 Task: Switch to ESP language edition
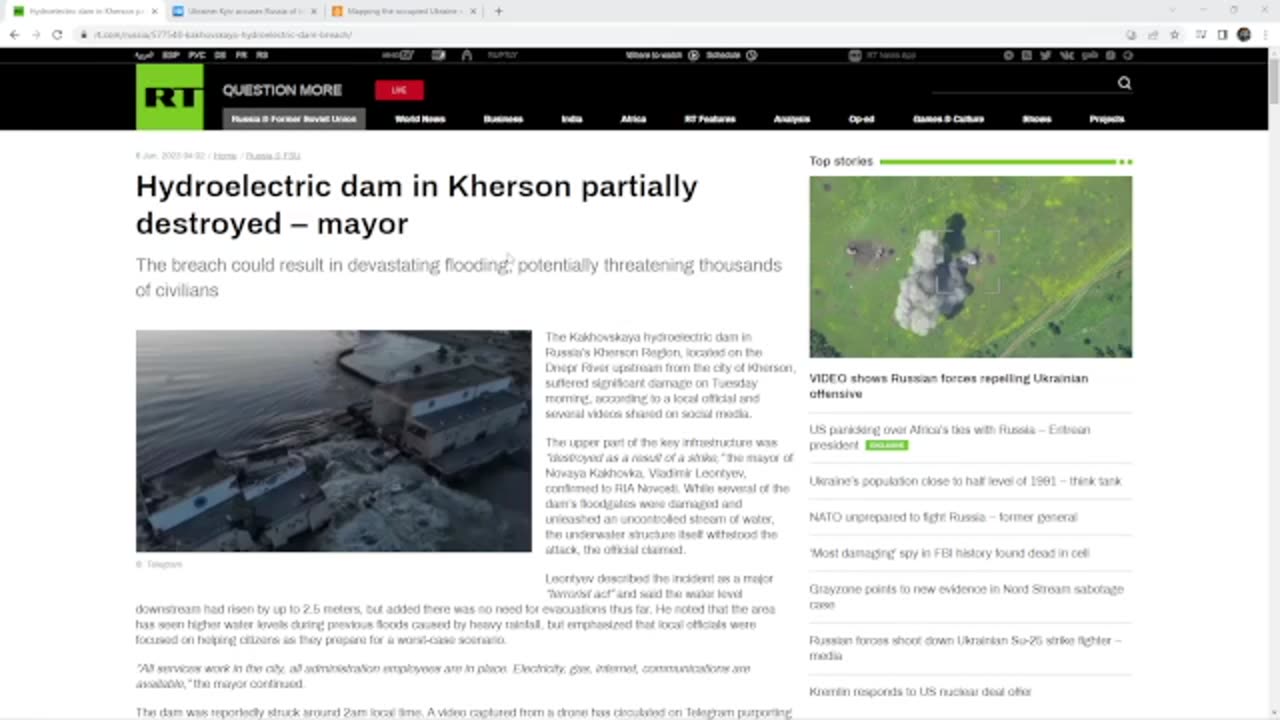tap(171, 56)
